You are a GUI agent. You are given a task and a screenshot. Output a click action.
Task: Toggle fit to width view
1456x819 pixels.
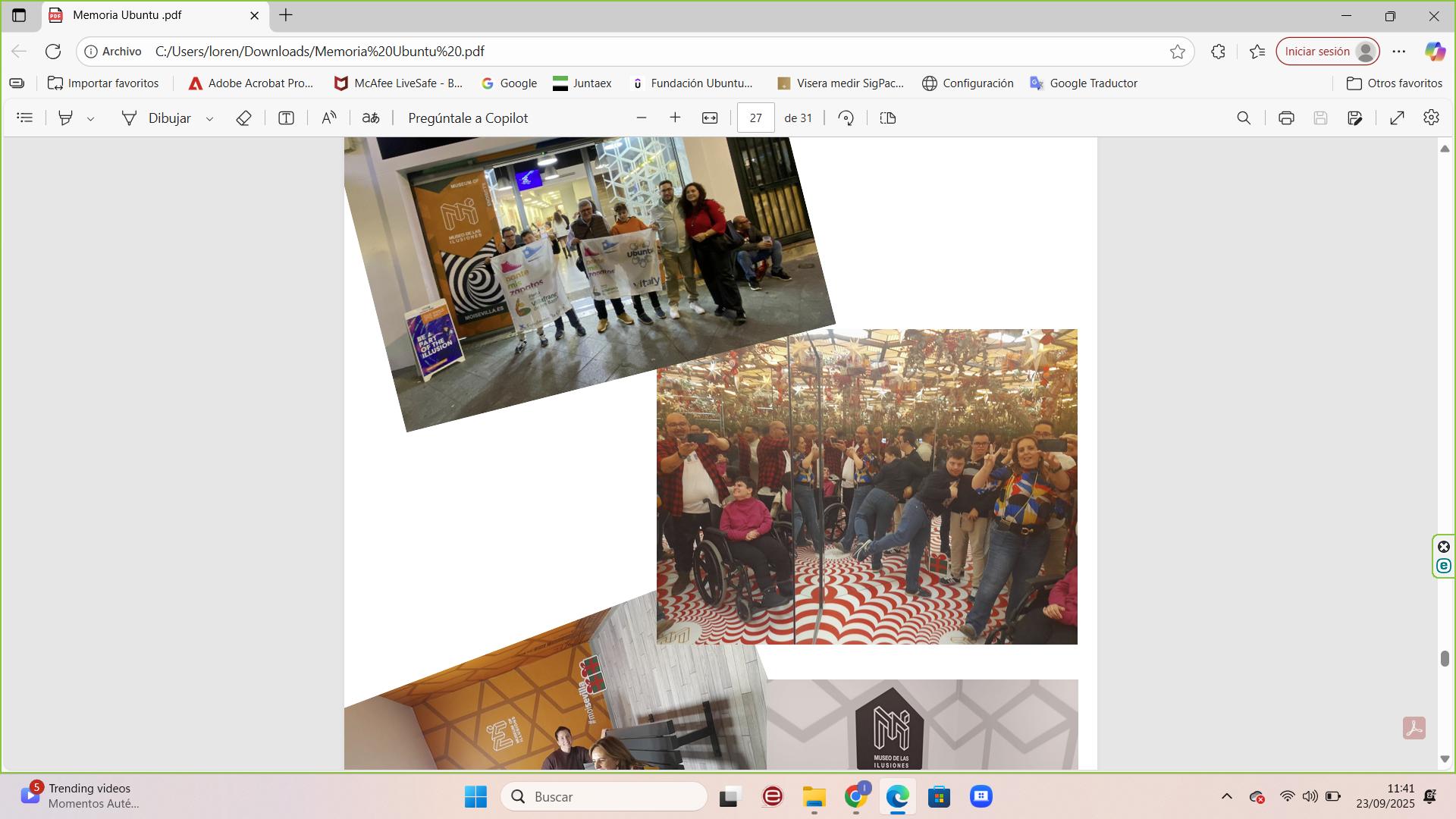[710, 118]
